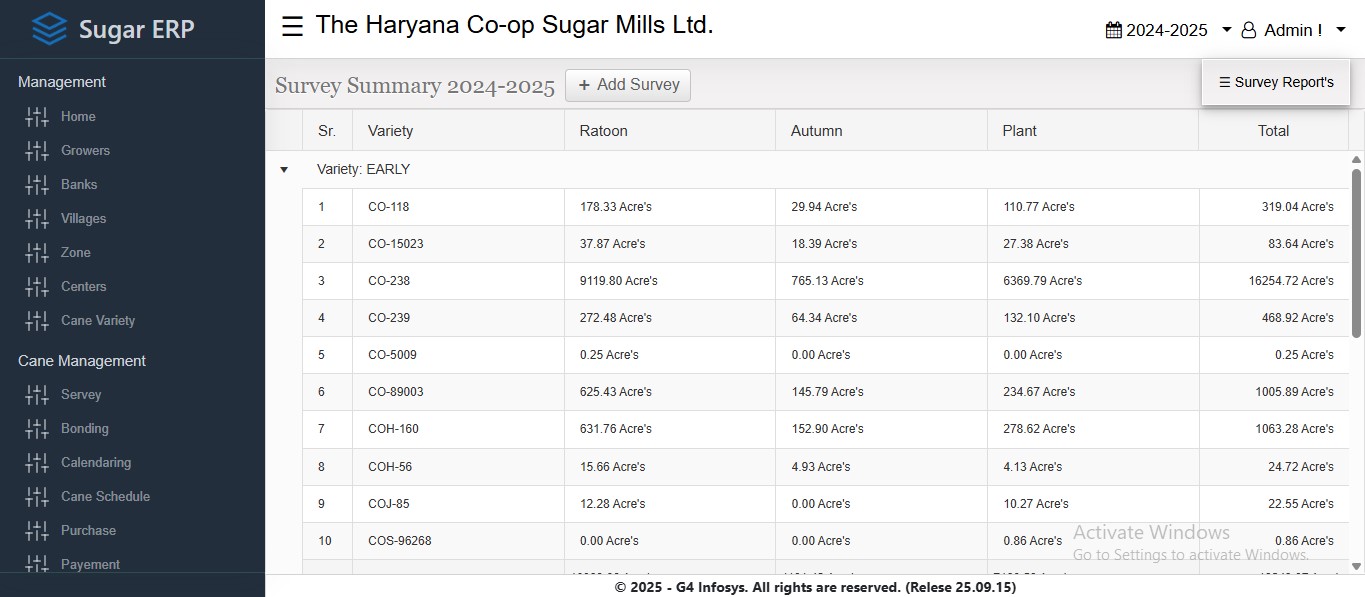Click the Home sliders icon in sidebar

tap(37, 117)
